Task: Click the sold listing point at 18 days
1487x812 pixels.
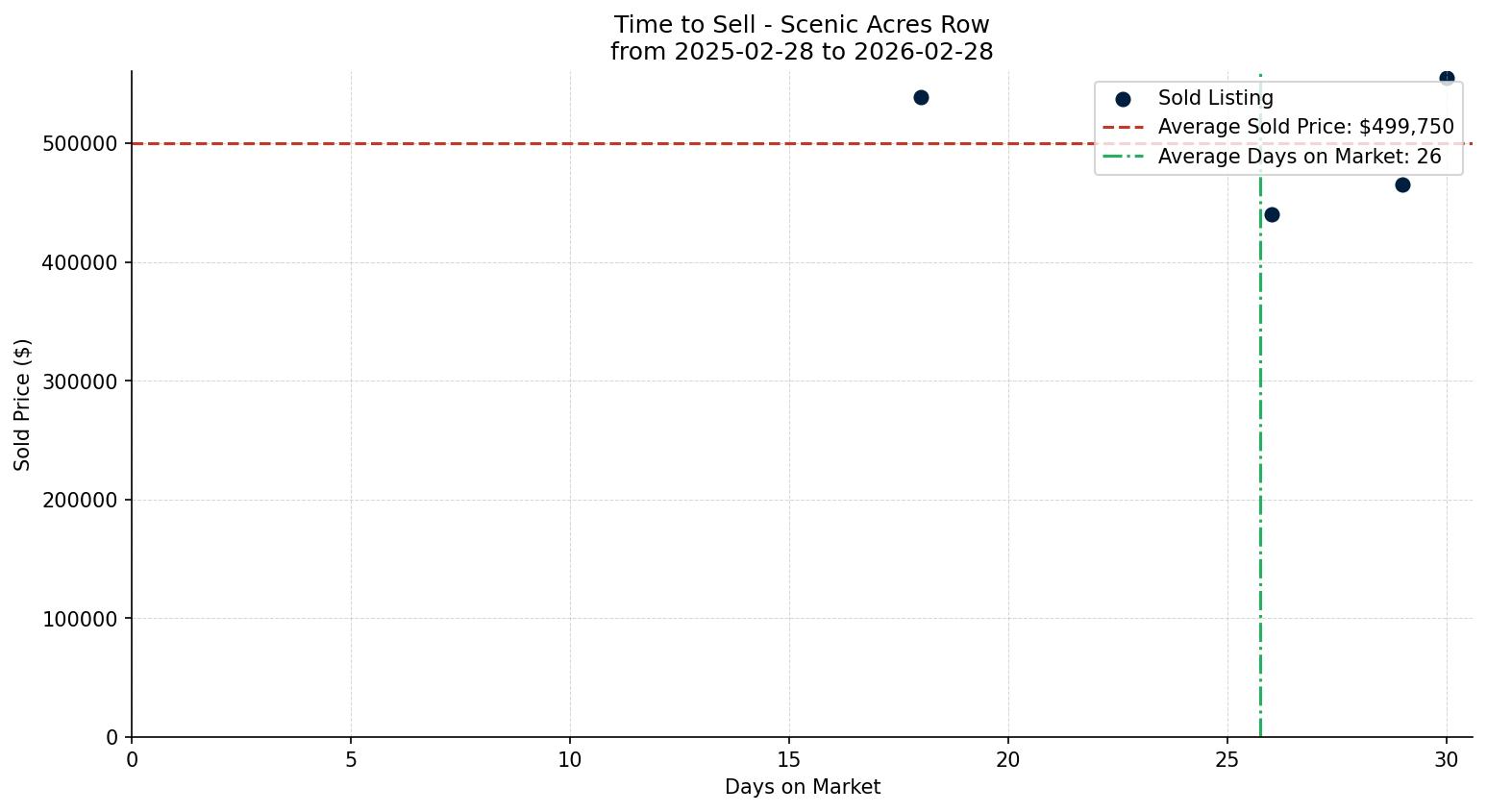Action: click(921, 97)
